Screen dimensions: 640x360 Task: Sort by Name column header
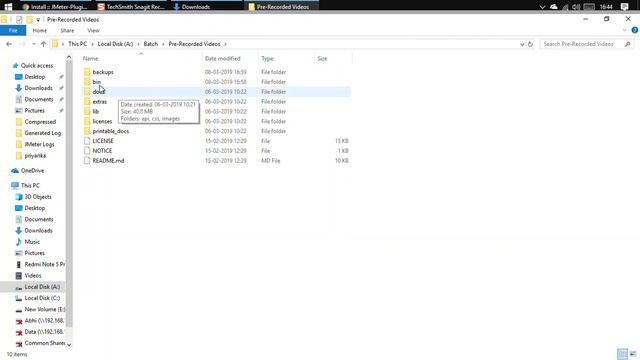141,58
